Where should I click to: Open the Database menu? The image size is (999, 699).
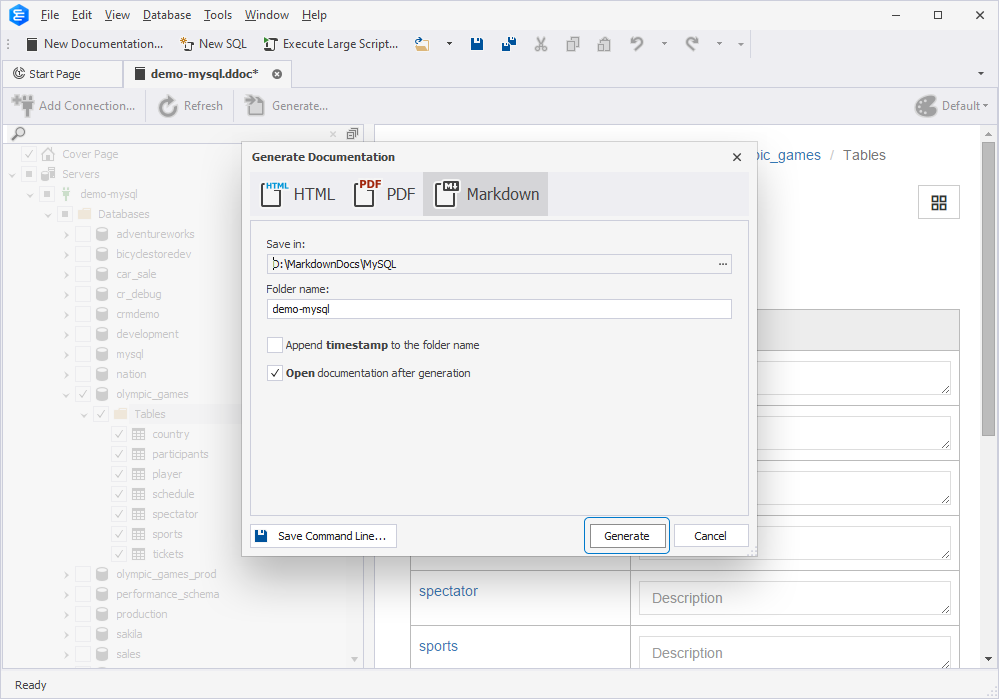[167, 15]
